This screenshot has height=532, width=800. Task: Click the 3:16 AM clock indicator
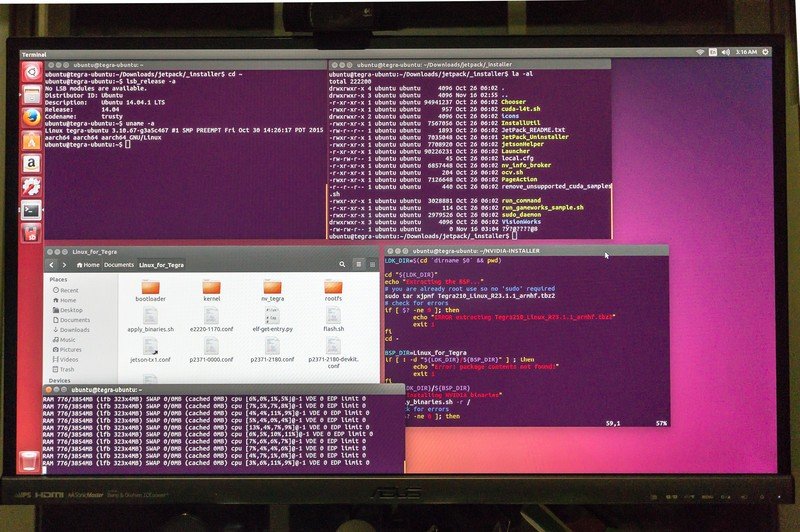(746, 52)
